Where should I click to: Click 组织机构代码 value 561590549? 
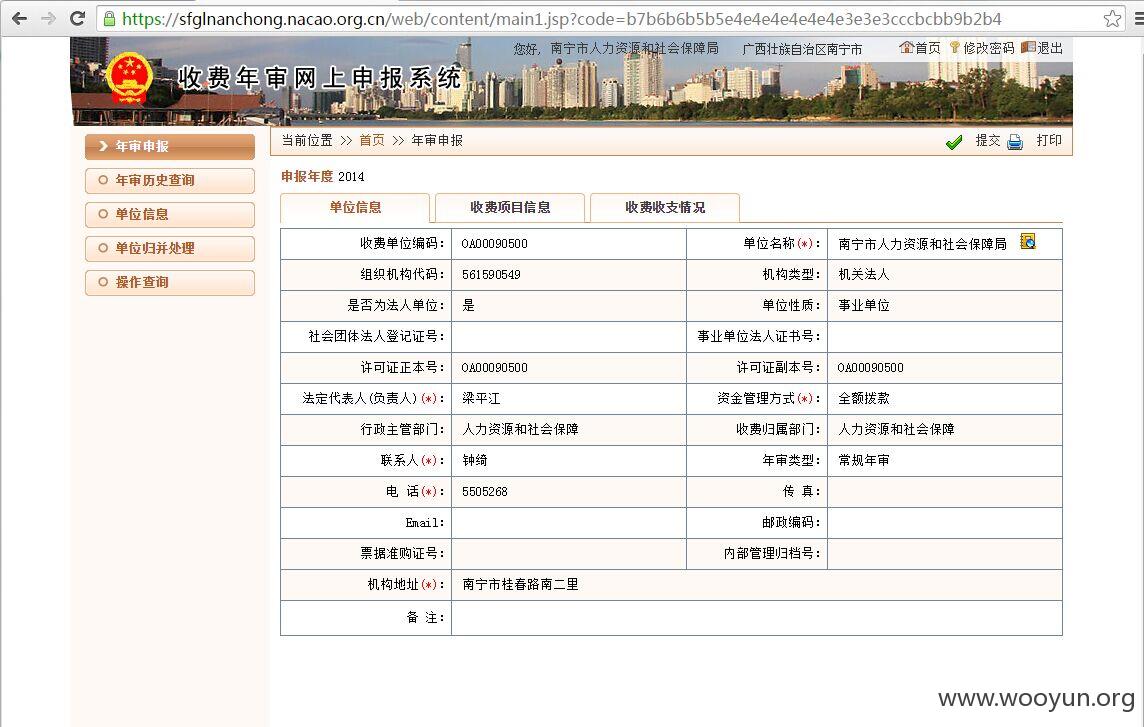pyautogui.click(x=491, y=274)
